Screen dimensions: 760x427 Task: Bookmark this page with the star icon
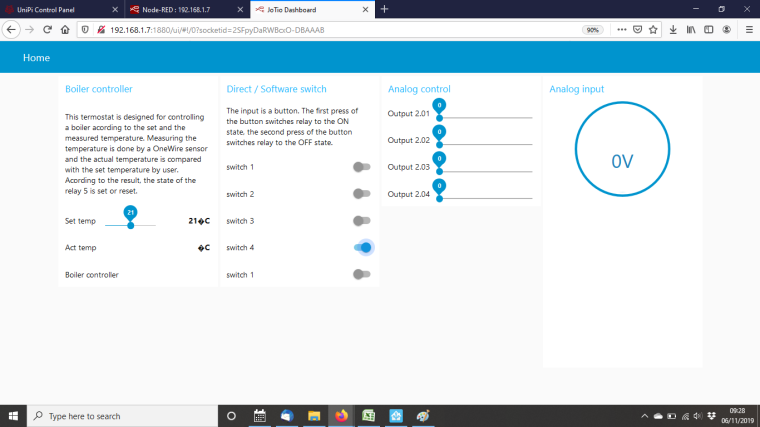[x=651, y=29]
